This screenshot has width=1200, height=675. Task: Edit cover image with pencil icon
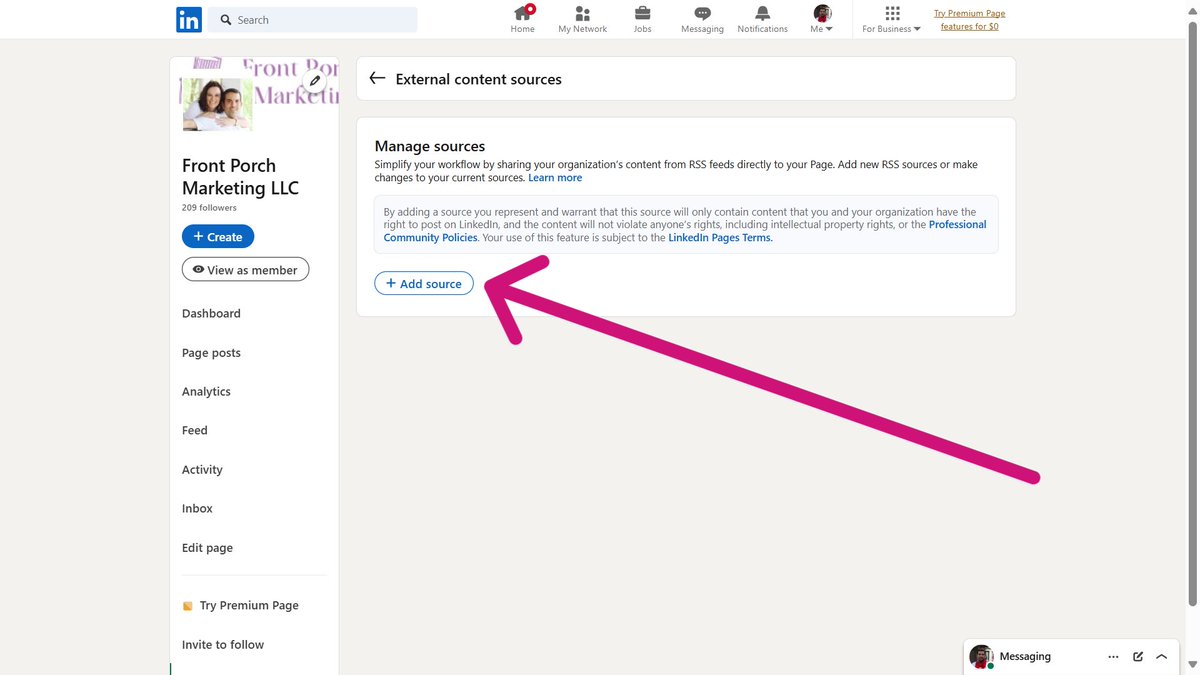(315, 81)
